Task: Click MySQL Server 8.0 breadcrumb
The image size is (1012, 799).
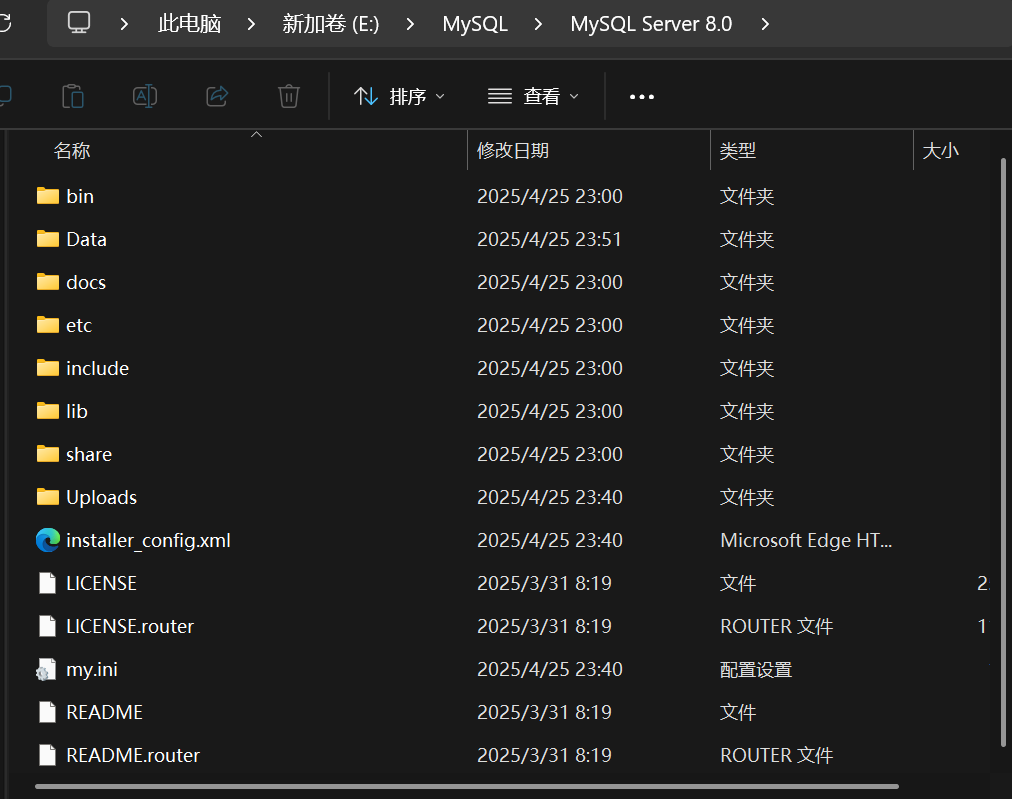Action: [651, 24]
